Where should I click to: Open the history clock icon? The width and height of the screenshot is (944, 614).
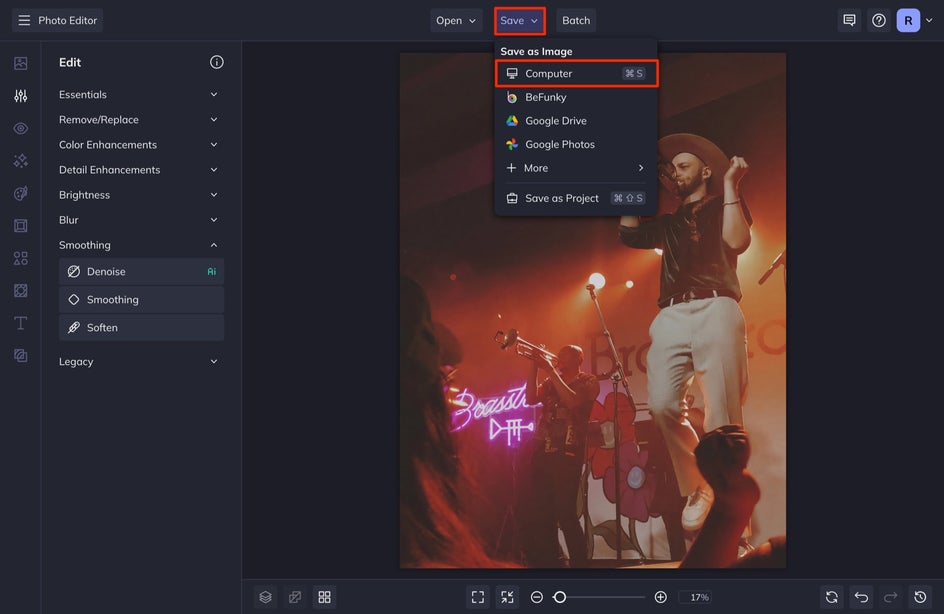pyautogui.click(x=921, y=597)
